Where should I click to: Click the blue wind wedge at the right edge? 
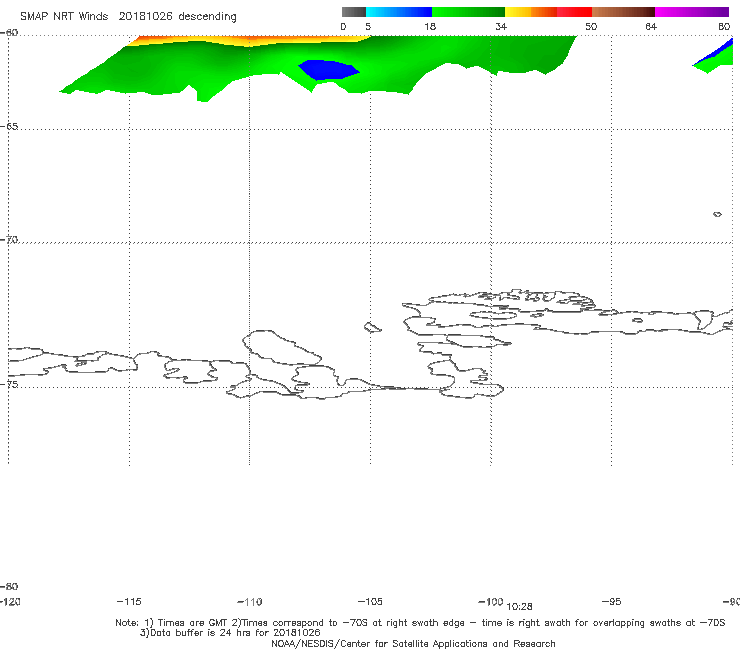pos(718,52)
